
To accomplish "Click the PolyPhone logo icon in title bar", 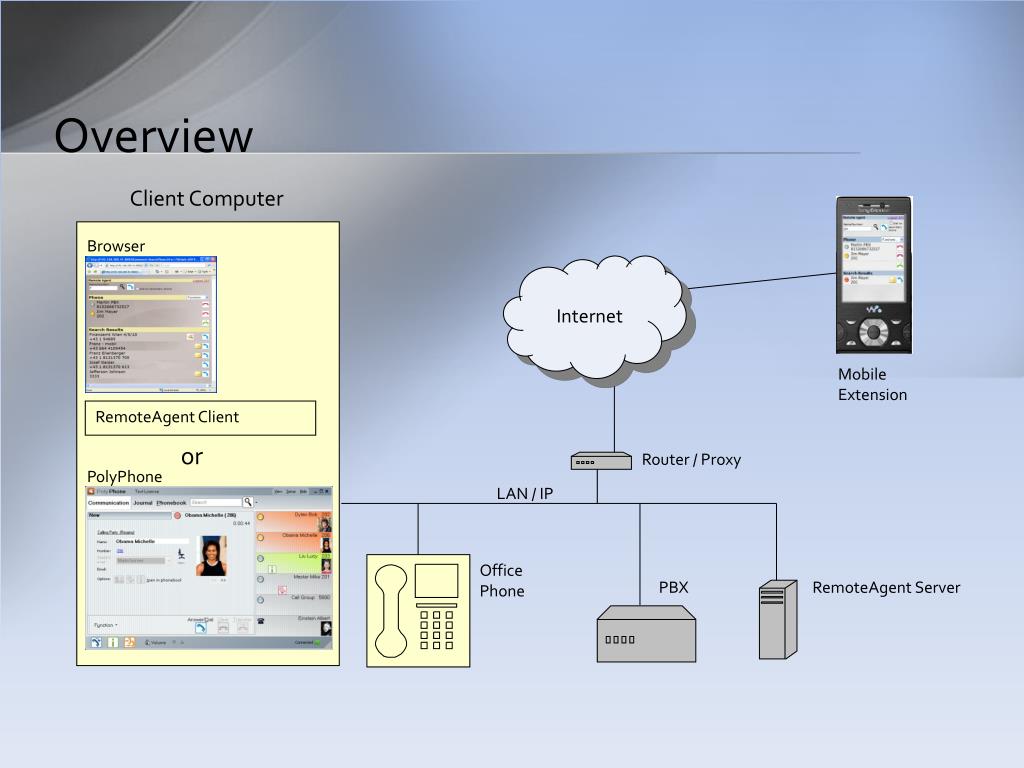I will point(91,491).
